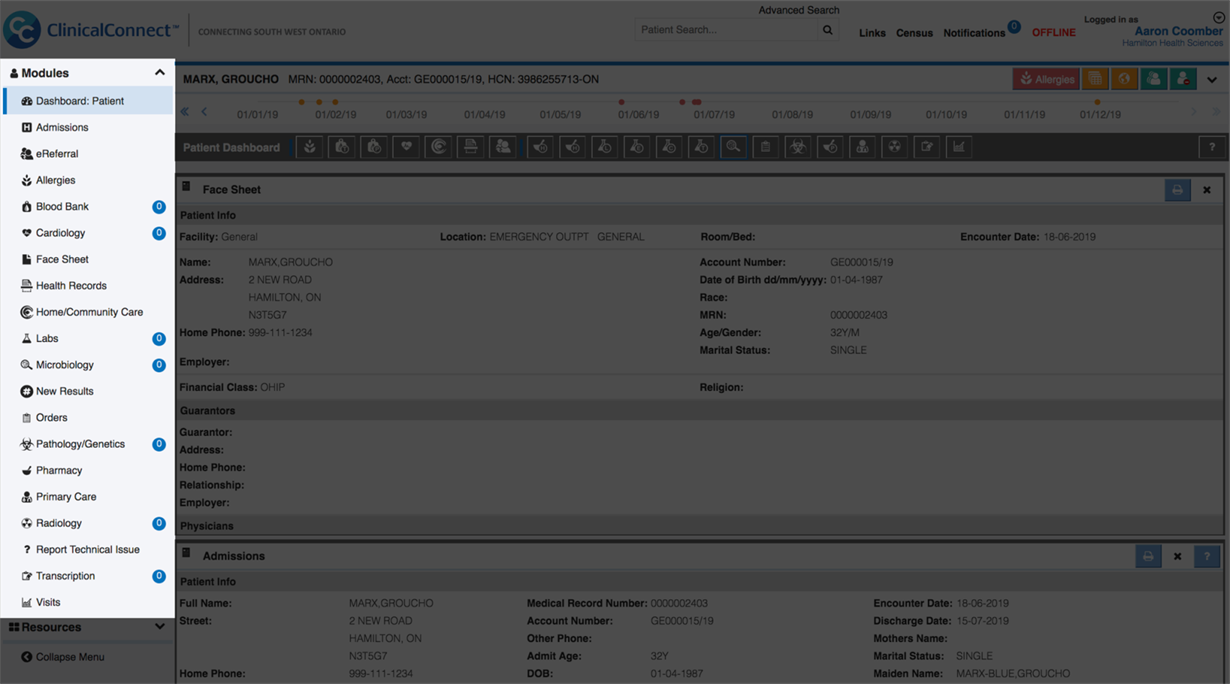The height and width of the screenshot is (684, 1230).
Task: Open the Links header menu
Action: pos(872,33)
